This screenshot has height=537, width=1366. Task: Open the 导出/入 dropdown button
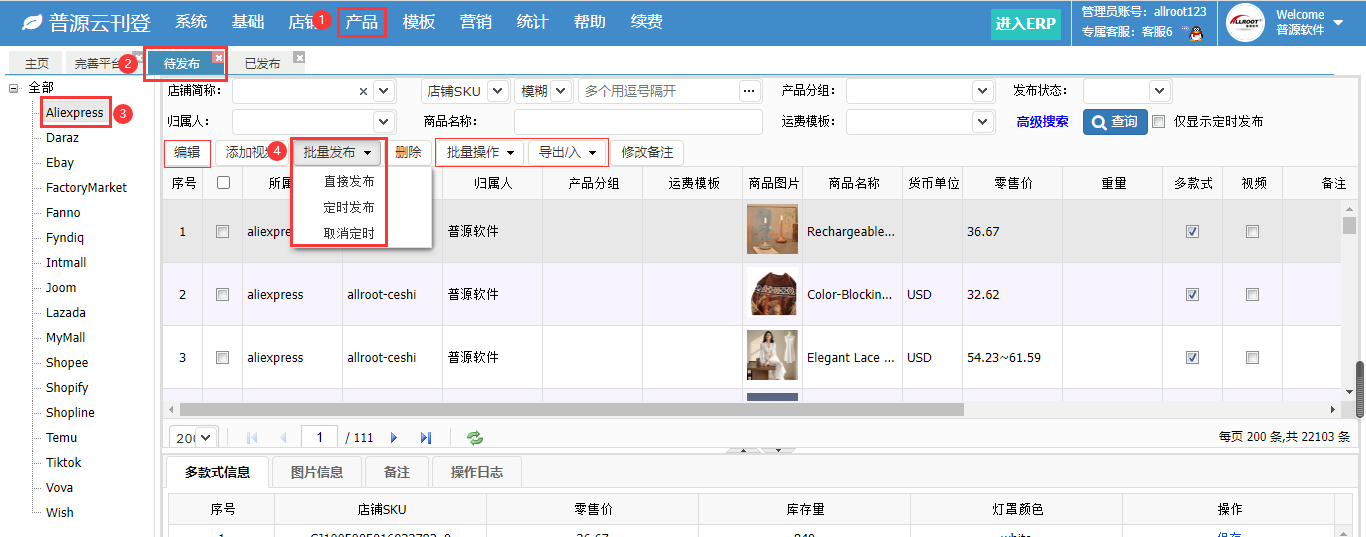pyautogui.click(x=567, y=152)
